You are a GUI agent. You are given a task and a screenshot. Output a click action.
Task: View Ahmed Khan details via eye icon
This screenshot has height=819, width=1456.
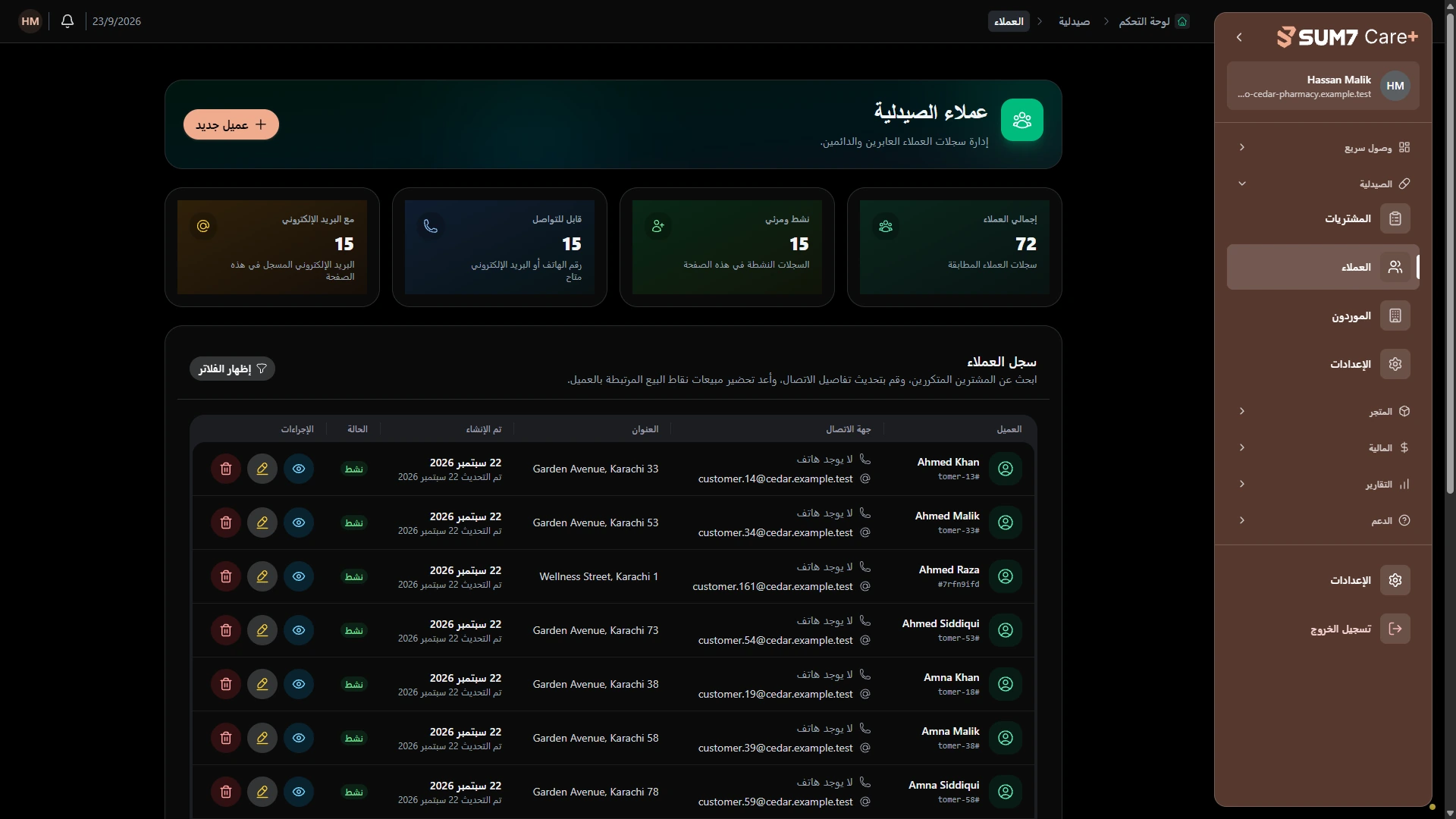click(299, 469)
